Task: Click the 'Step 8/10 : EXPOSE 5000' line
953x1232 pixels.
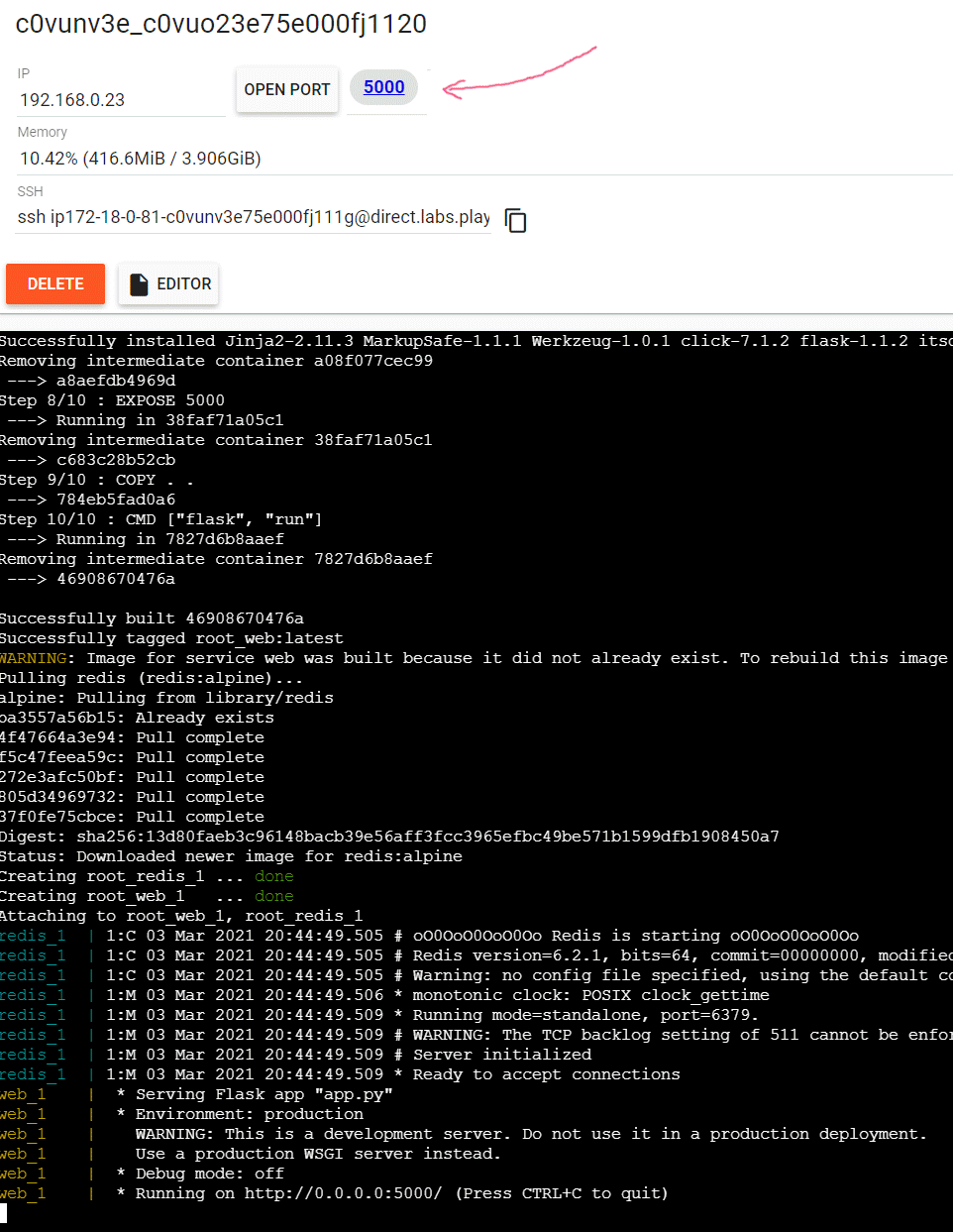Action: (112, 400)
